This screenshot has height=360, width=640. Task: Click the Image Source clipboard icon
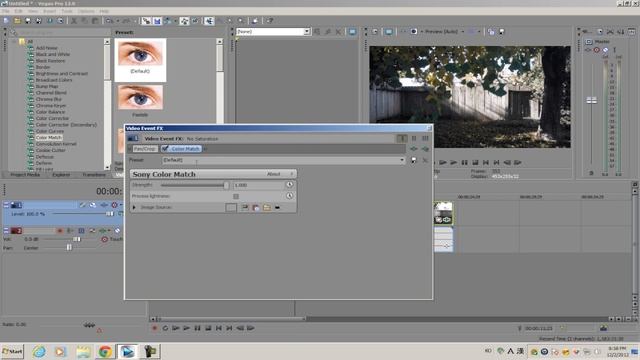coord(256,207)
